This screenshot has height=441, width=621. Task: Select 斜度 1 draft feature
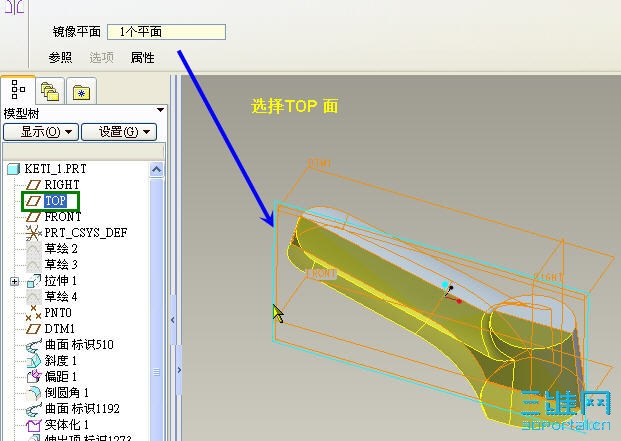tap(61, 361)
